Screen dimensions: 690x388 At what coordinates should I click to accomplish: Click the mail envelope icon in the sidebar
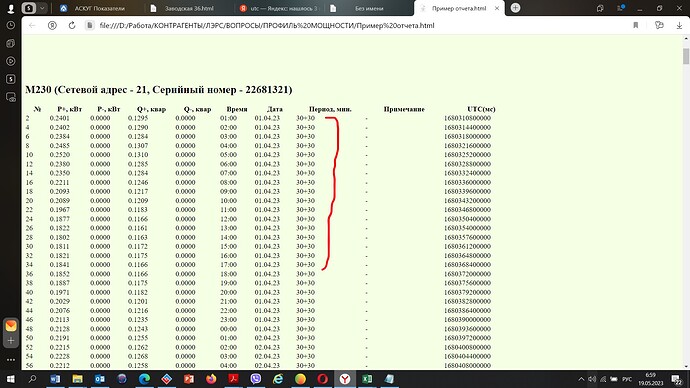pos(11,326)
